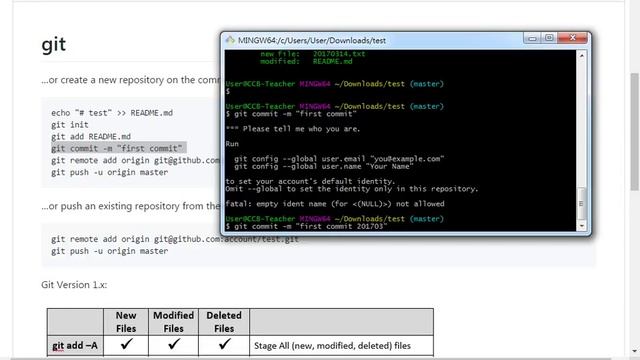Image resolution: width=640 pixels, height=360 pixels.
Task: Click the browser page vertical scrollbar thumb
Action: coord(634,131)
